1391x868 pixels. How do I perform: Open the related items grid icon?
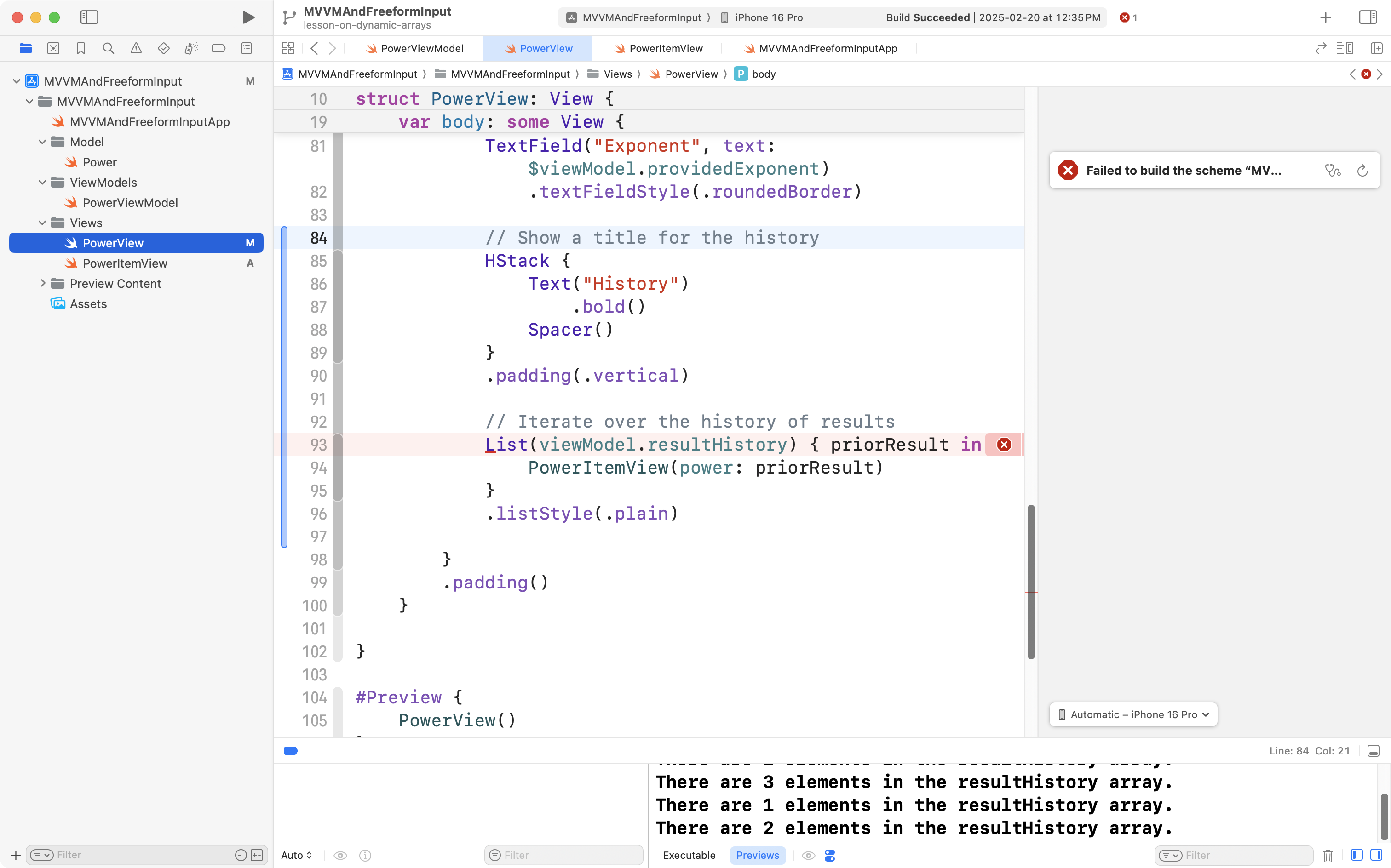[x=288, y=49]
